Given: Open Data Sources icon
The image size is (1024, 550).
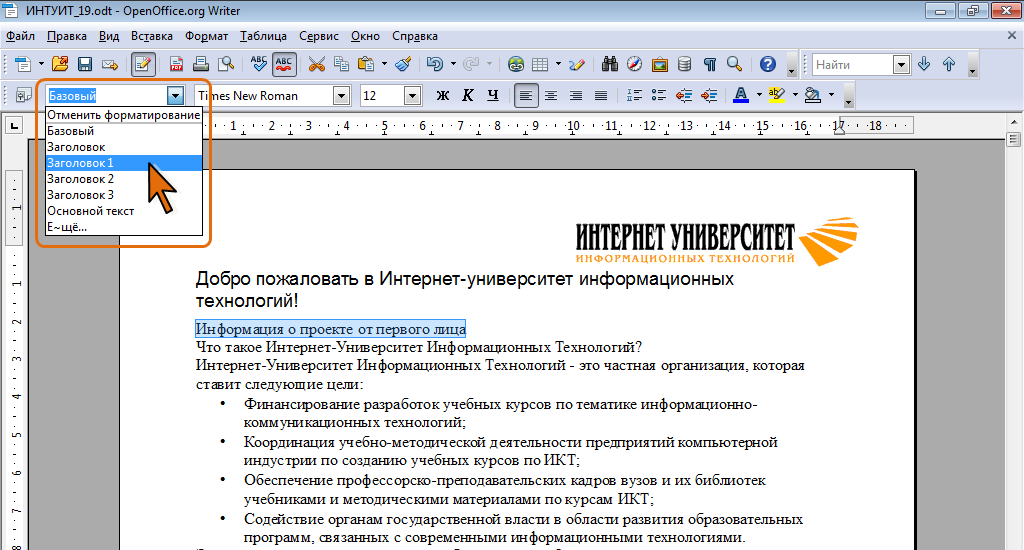Looking at the screenshot, I should pyautogui.click(x=684, y=64).
